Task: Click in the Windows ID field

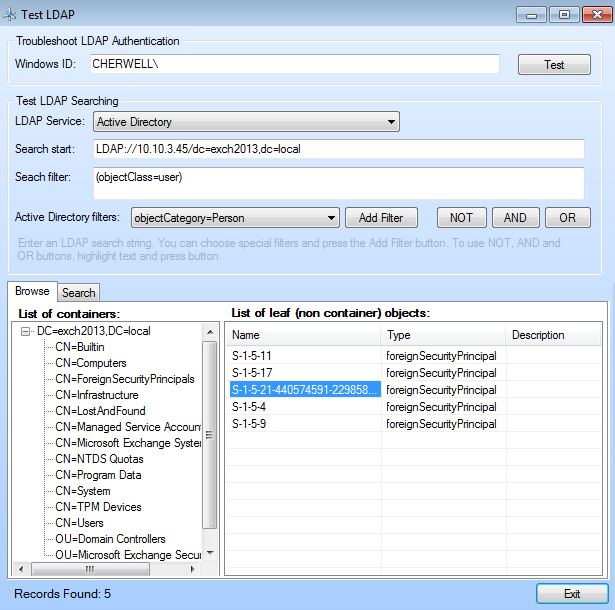Action: [293, 64]
